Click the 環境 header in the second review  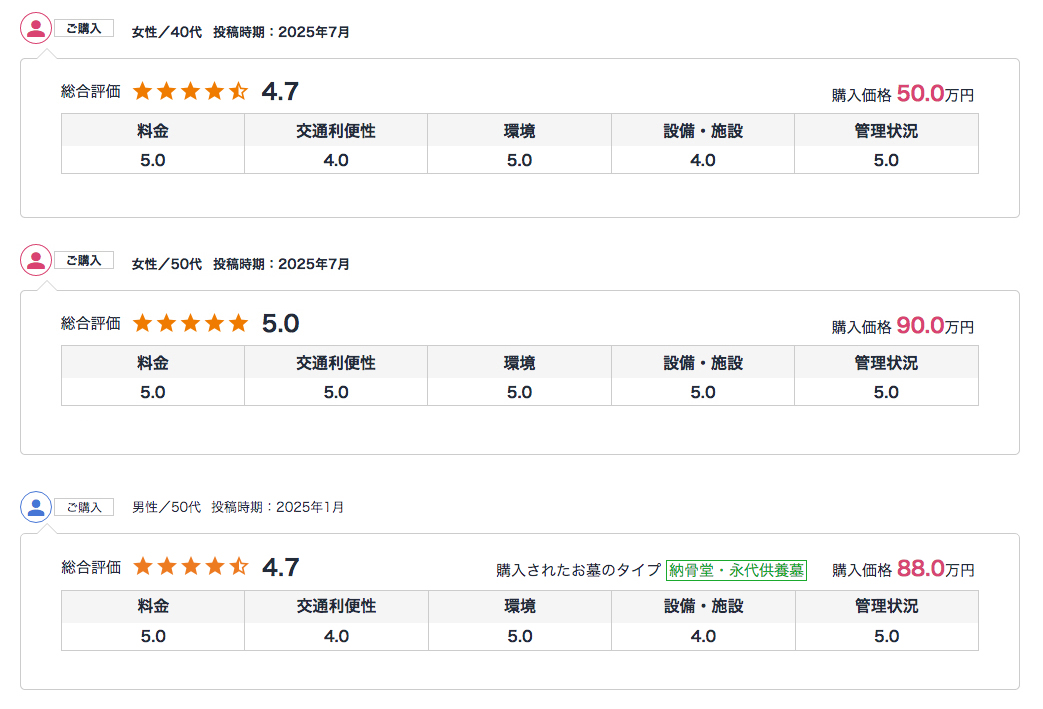coord(519,362)
